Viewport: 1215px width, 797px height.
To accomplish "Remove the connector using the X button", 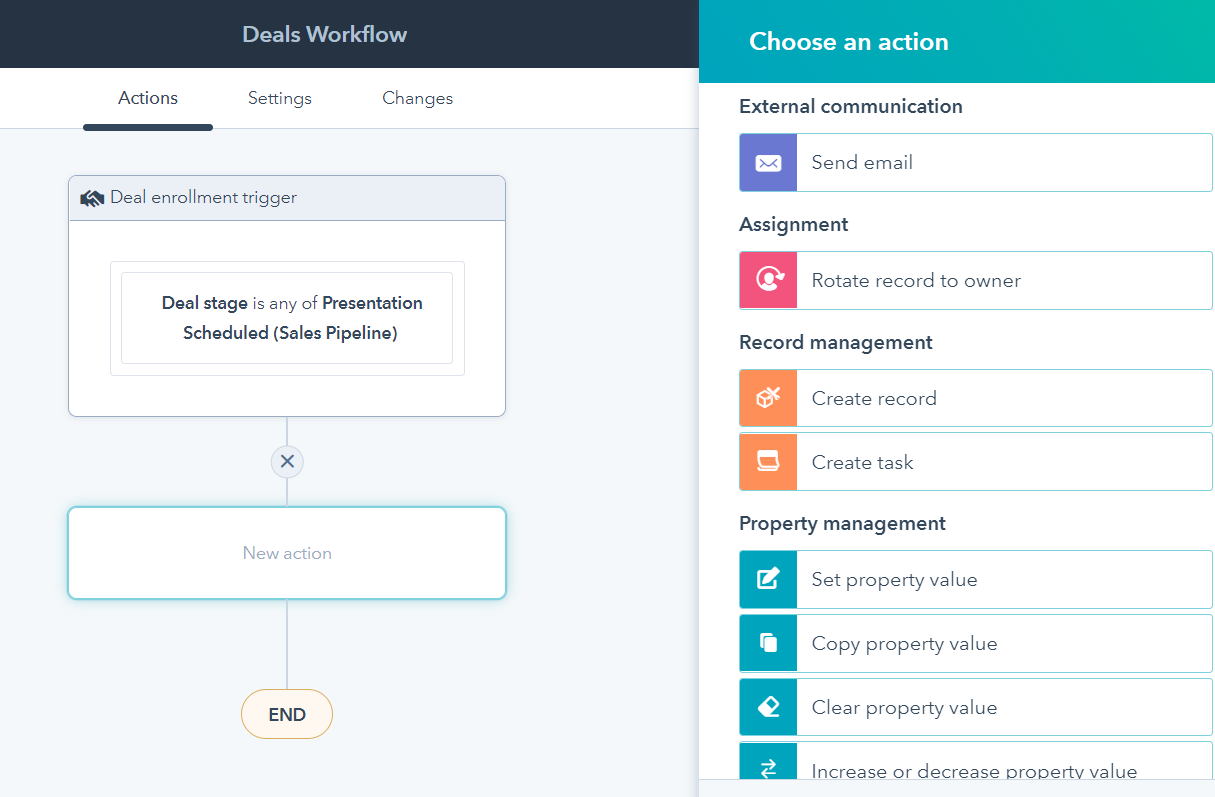I will tap(287, 461).
